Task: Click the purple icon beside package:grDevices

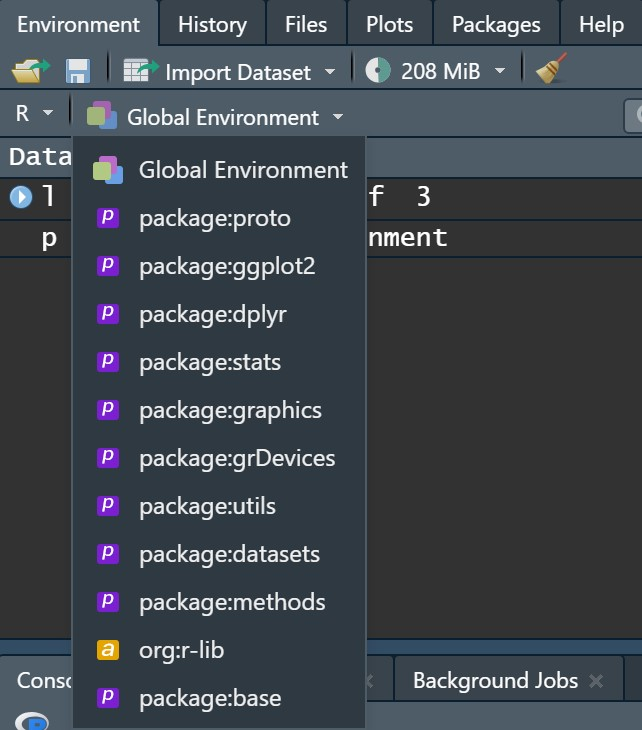Action: (108, 458)
